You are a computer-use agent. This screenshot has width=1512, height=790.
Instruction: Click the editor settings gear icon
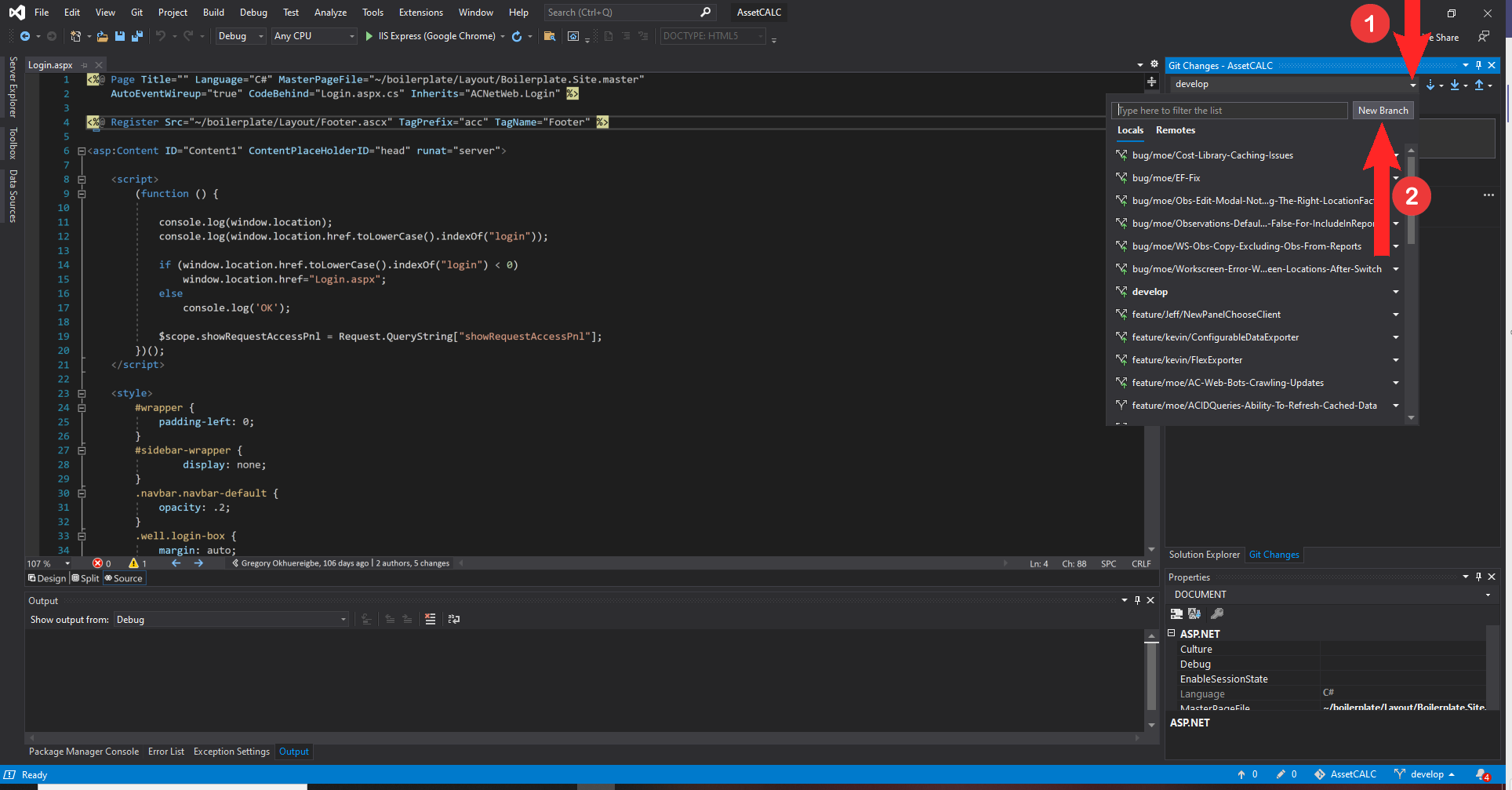pyautogui.click(x=1154, y=64)
